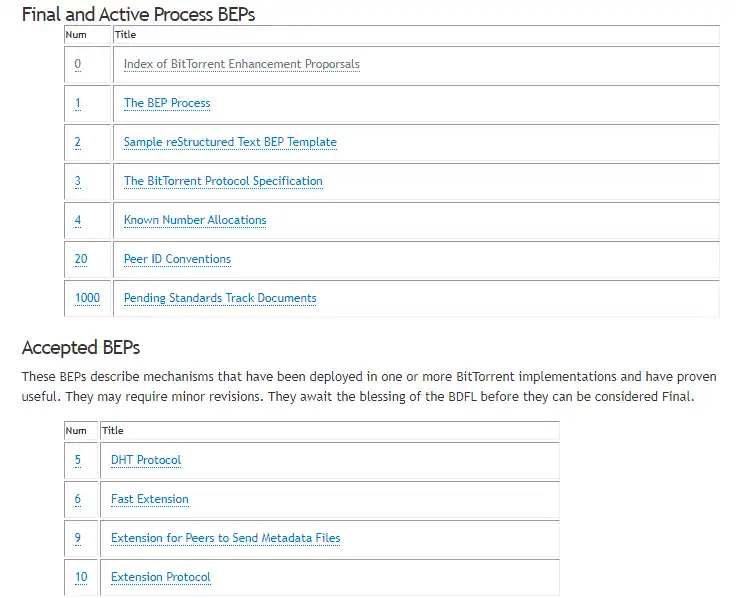This screenshot has height=598, width=736.
Task: Open The BEP Process link
Action: [167, 103]
